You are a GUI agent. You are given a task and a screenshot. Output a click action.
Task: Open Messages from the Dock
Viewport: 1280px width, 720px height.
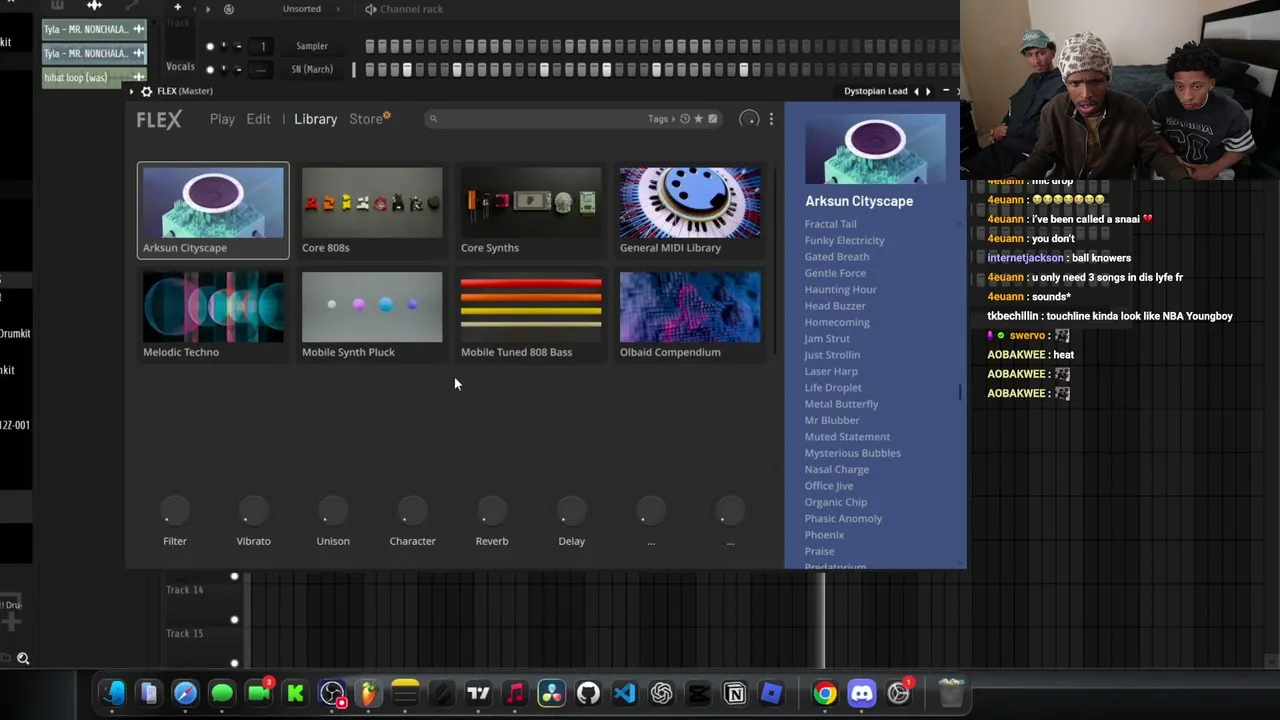click(222, 693)
